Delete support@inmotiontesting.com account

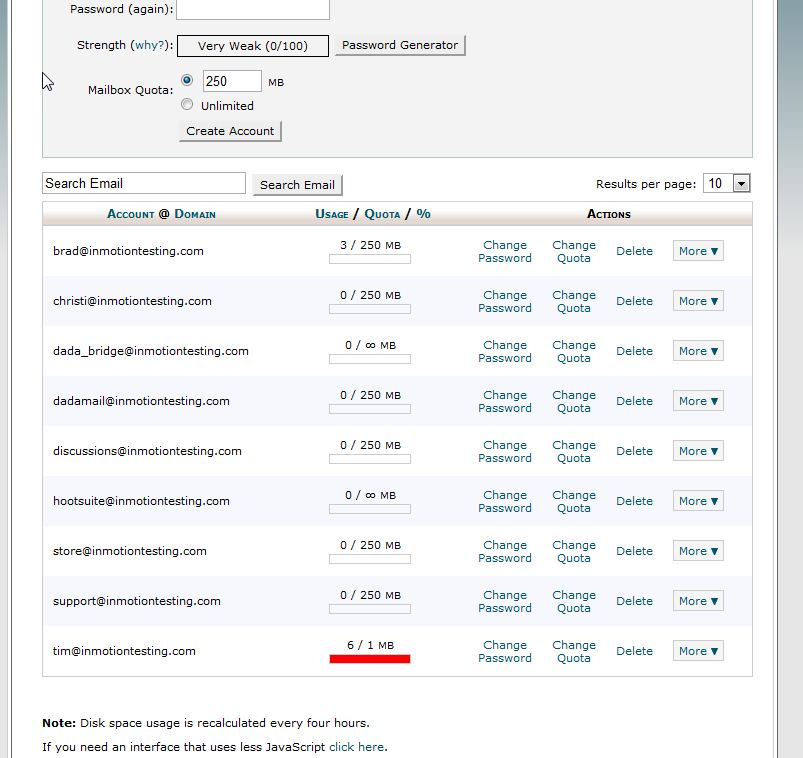634,601
